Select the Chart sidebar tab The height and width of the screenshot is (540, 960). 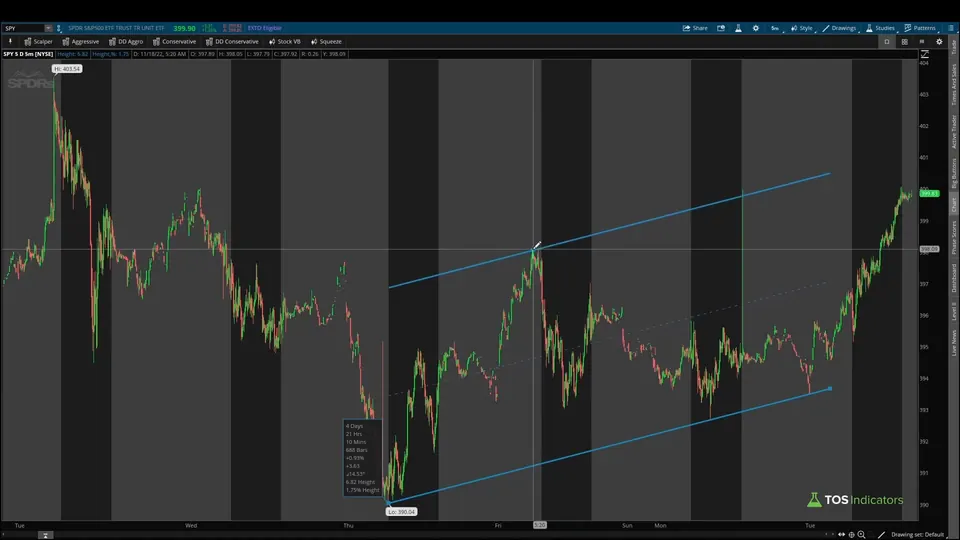click(x=954, y=204)
